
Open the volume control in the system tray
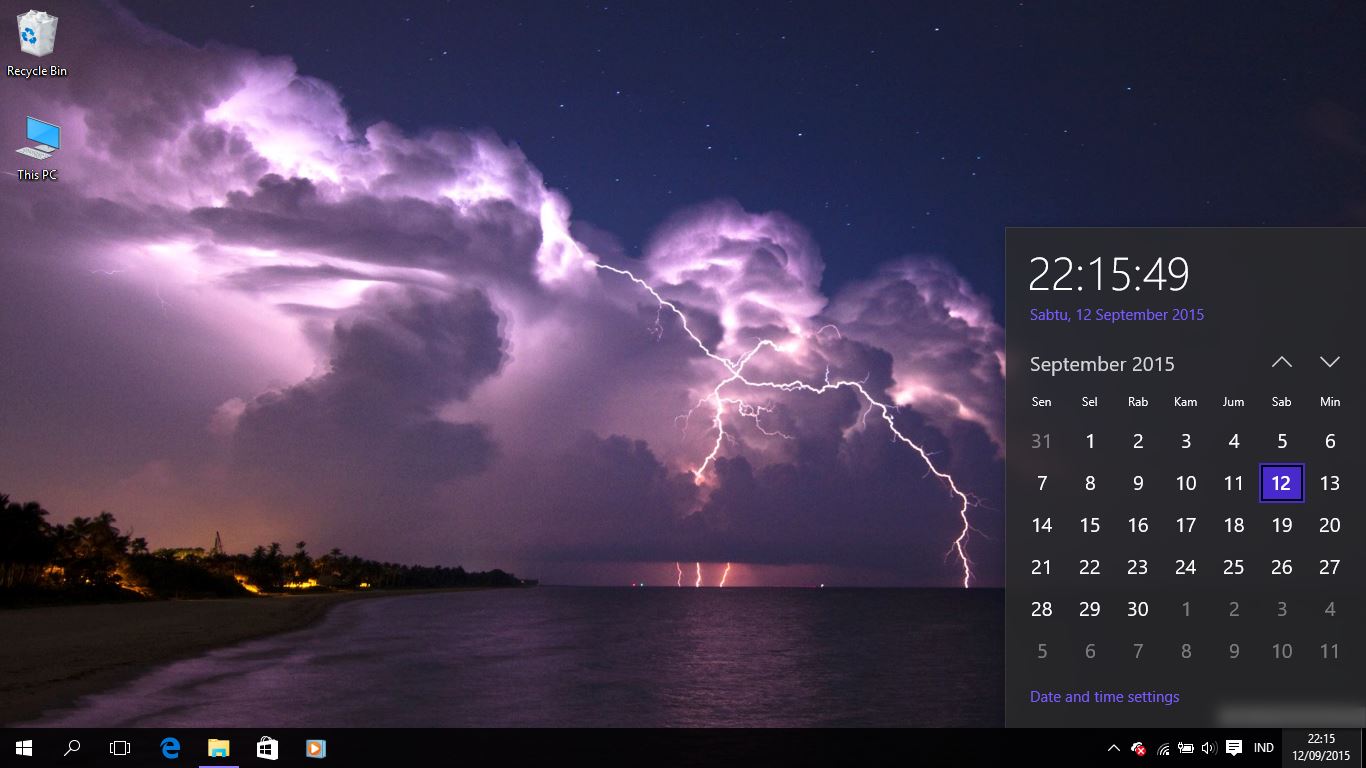click(1208, 747)
